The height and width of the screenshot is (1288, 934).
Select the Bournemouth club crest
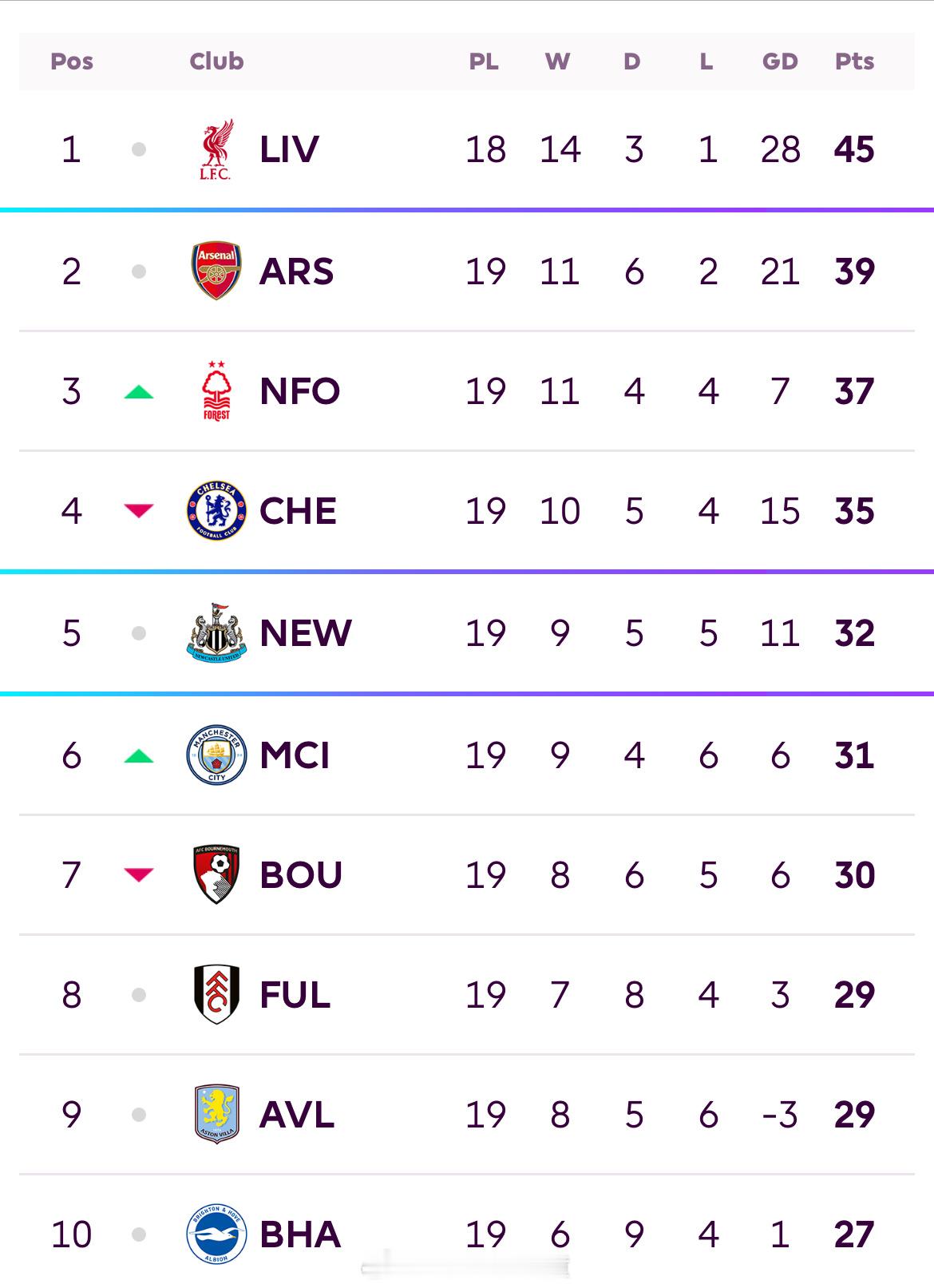click(216, 874)
